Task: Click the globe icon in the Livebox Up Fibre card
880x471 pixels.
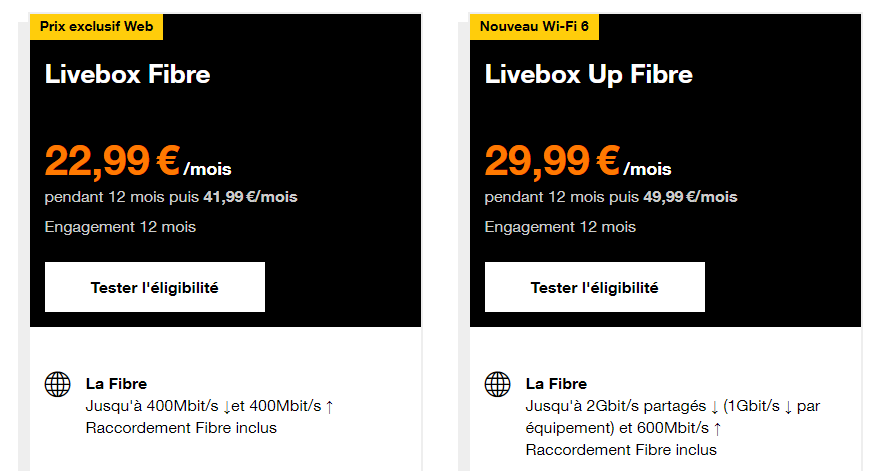Action: click(498, 384)
